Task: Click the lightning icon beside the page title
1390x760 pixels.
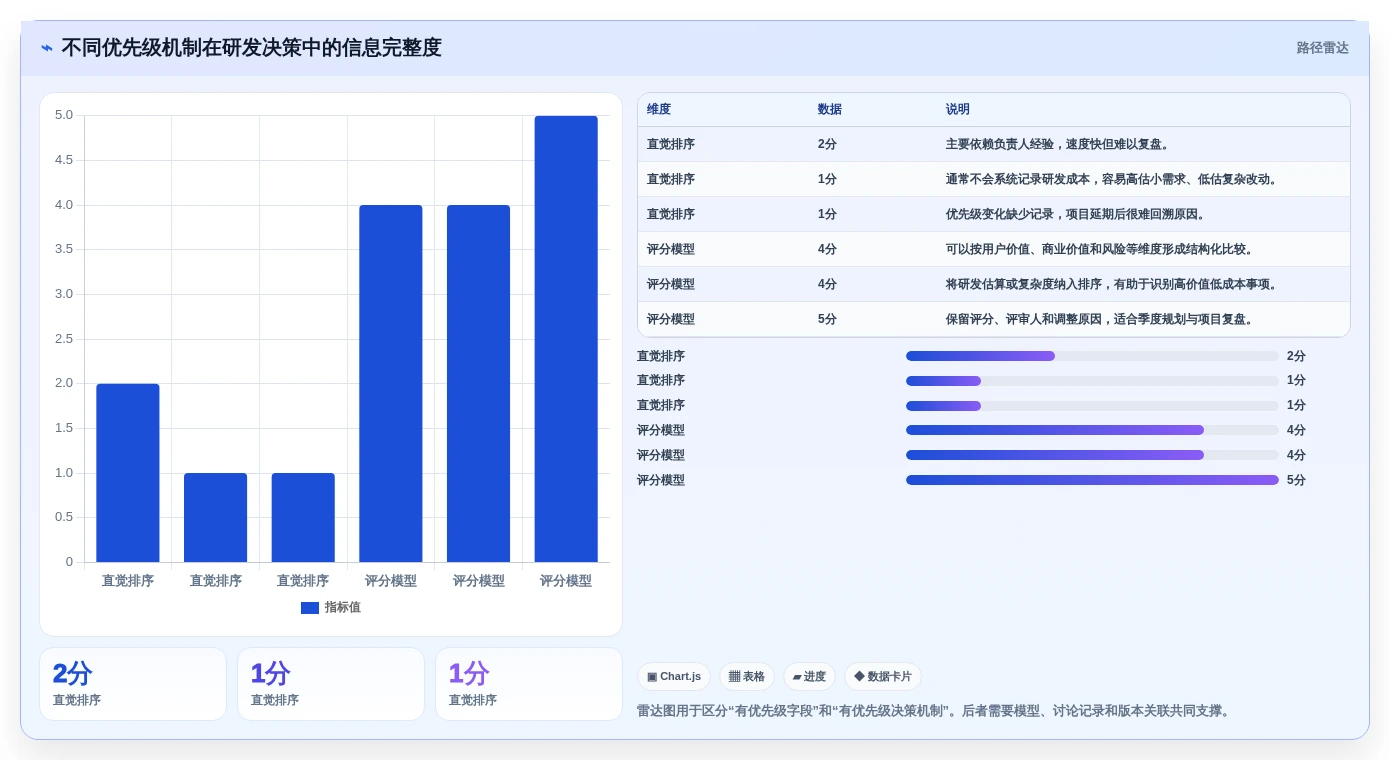Action: [47, 48]
